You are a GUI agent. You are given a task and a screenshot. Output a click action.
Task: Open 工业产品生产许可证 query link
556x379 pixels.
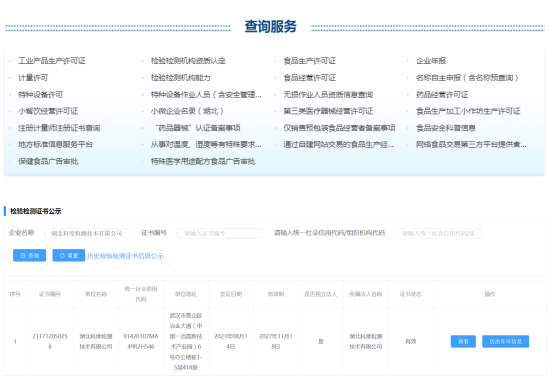52,61
